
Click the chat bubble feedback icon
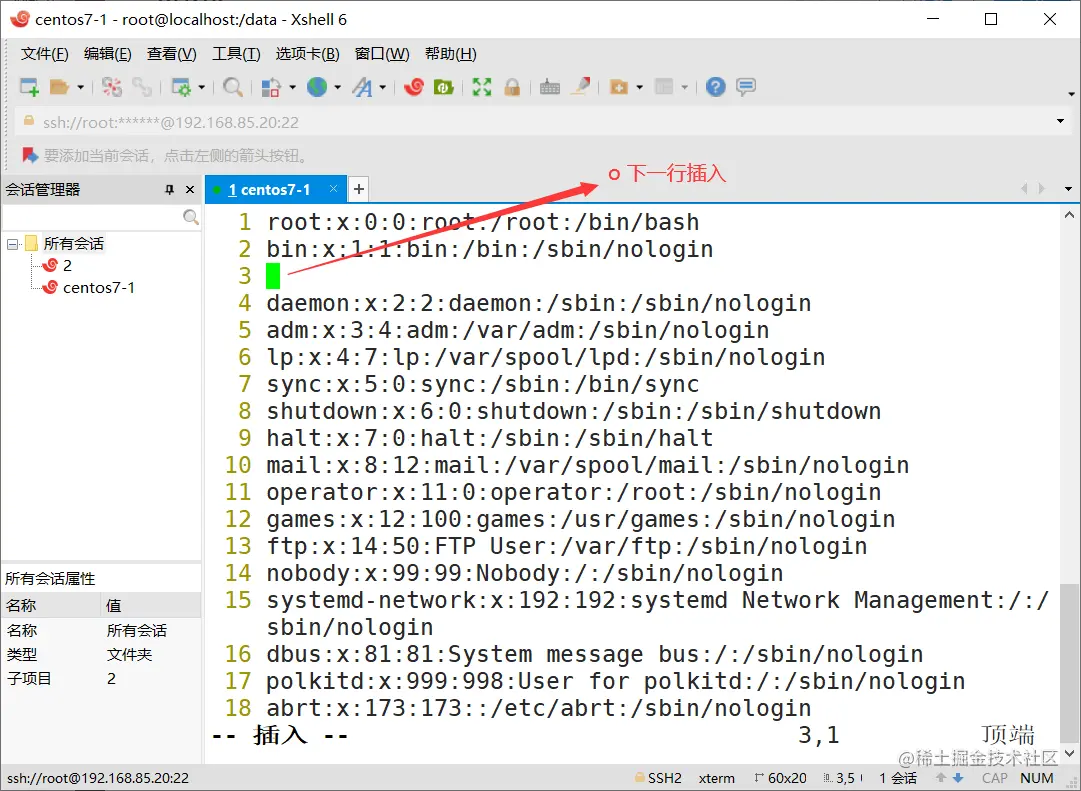[x=746, y=87]
